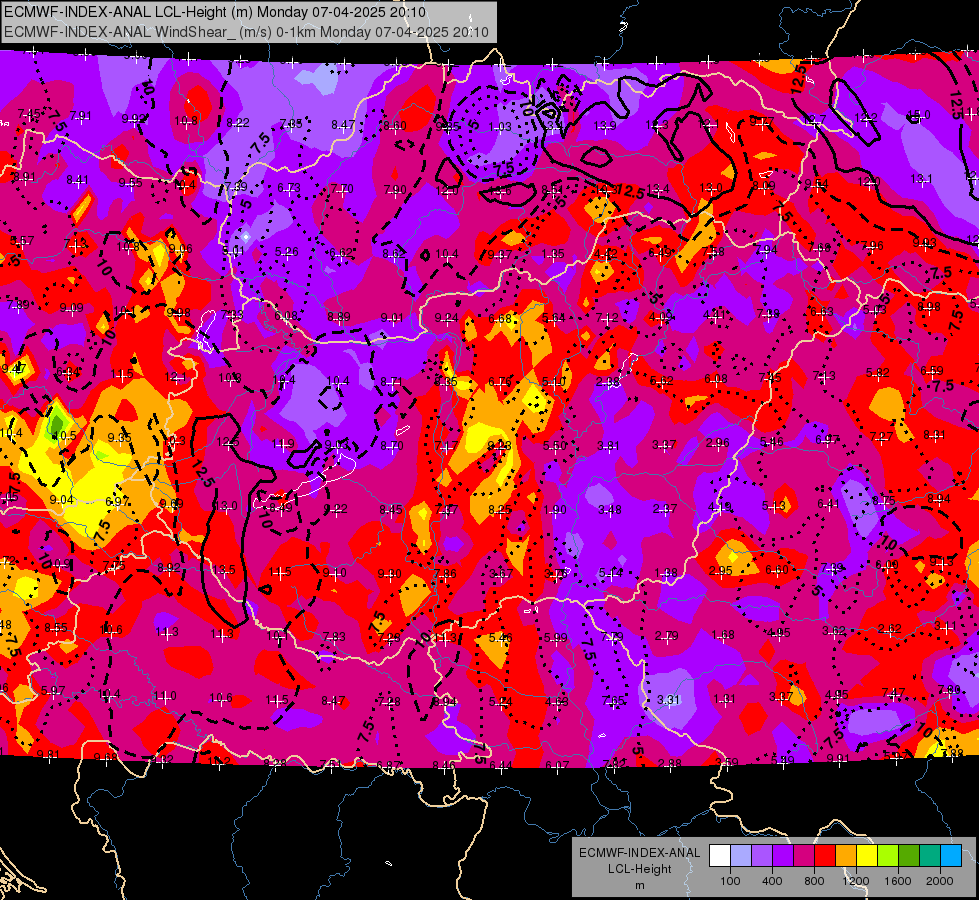
Task: Click the wind shear value 3.48
Action: pos(609,510)
